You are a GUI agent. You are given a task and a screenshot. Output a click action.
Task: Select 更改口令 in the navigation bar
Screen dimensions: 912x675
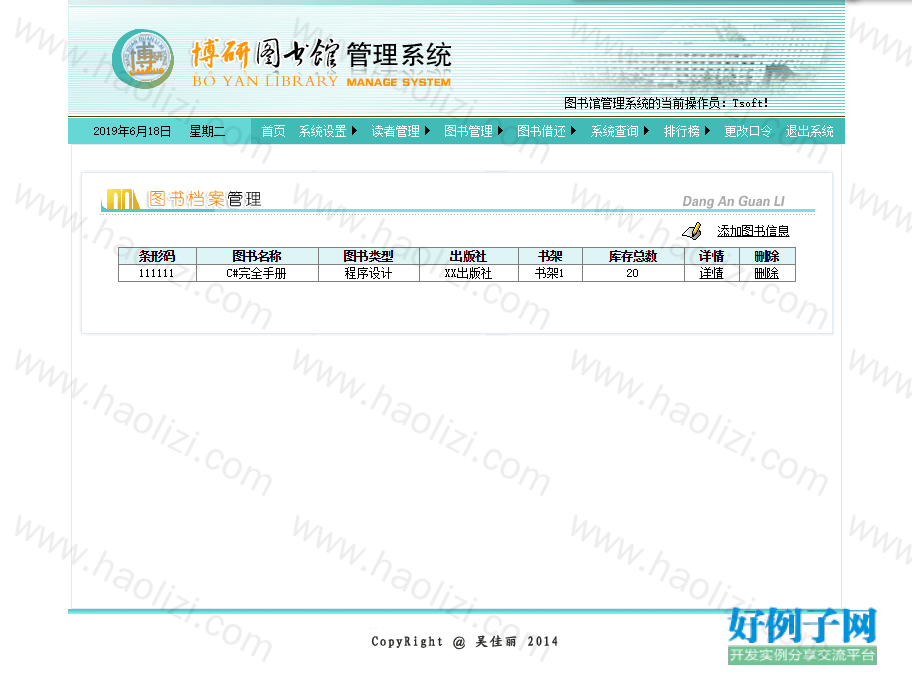click(x=748, y=131)
